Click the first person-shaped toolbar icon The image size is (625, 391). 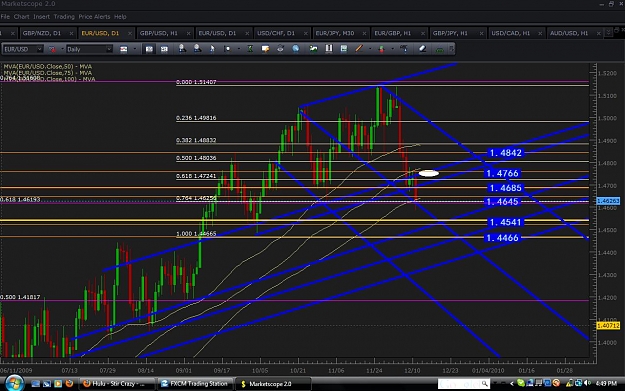pyautogui.click(x=182, y=49)
